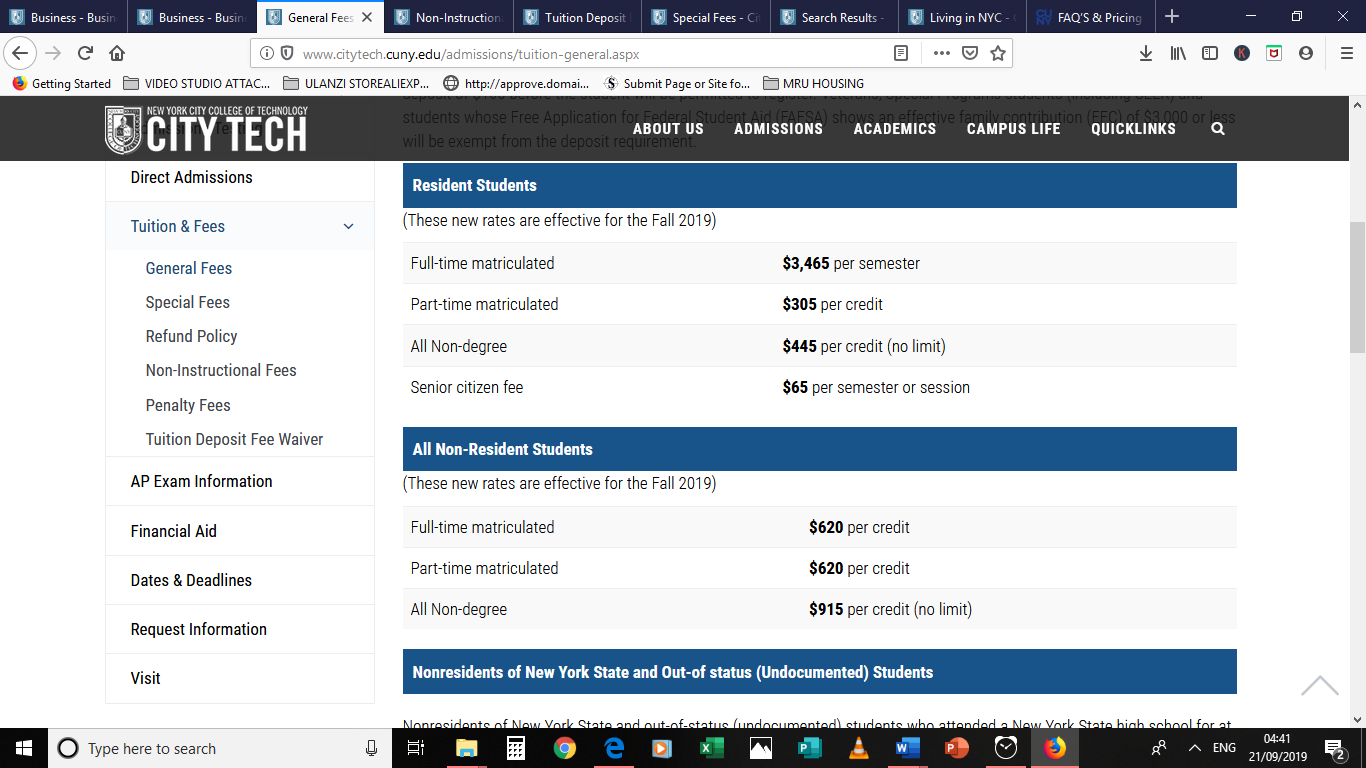Open Request Information sidebar link

198,629
